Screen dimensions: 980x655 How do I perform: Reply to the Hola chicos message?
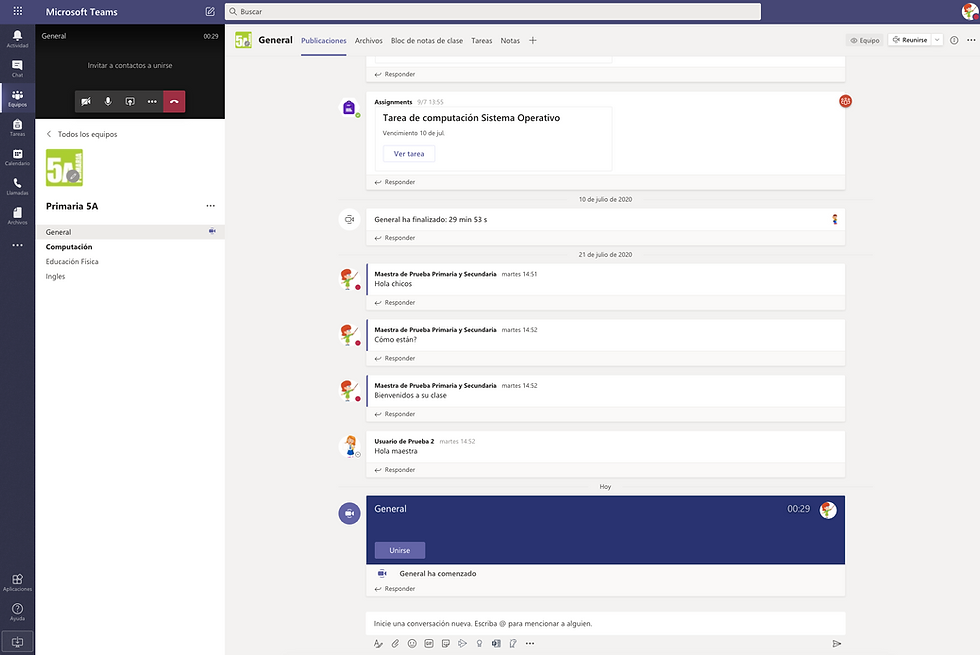pyautogui.click(x=395, y=302)
